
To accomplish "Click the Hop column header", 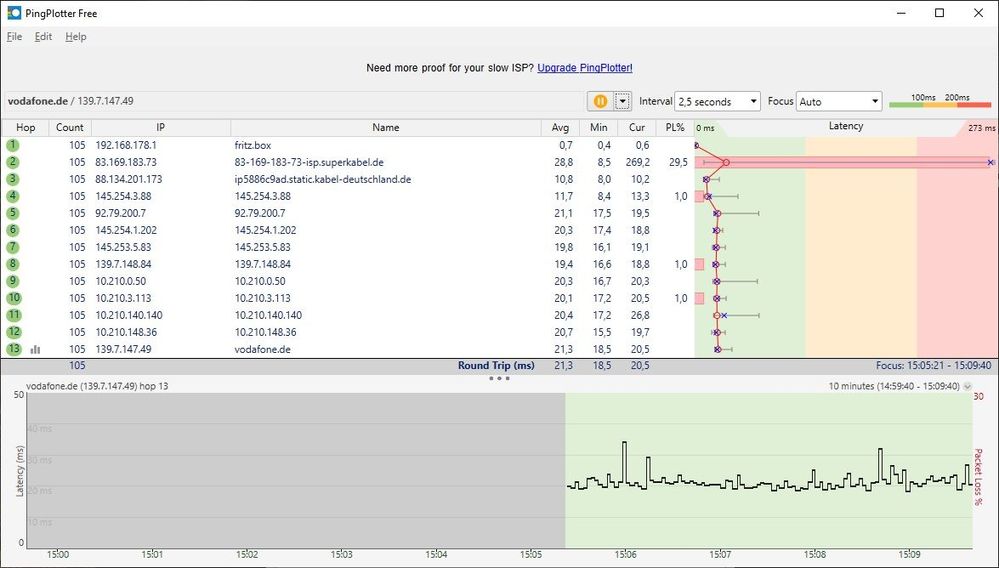I will point(25,127).
